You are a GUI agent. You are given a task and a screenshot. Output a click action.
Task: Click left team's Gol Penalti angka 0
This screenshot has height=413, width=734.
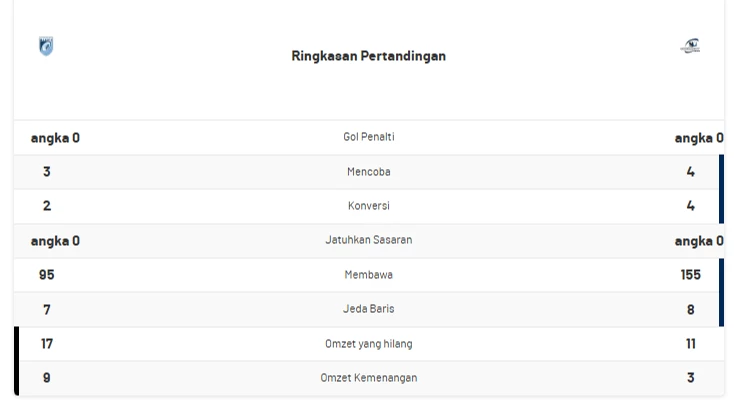tap(55, 138)
